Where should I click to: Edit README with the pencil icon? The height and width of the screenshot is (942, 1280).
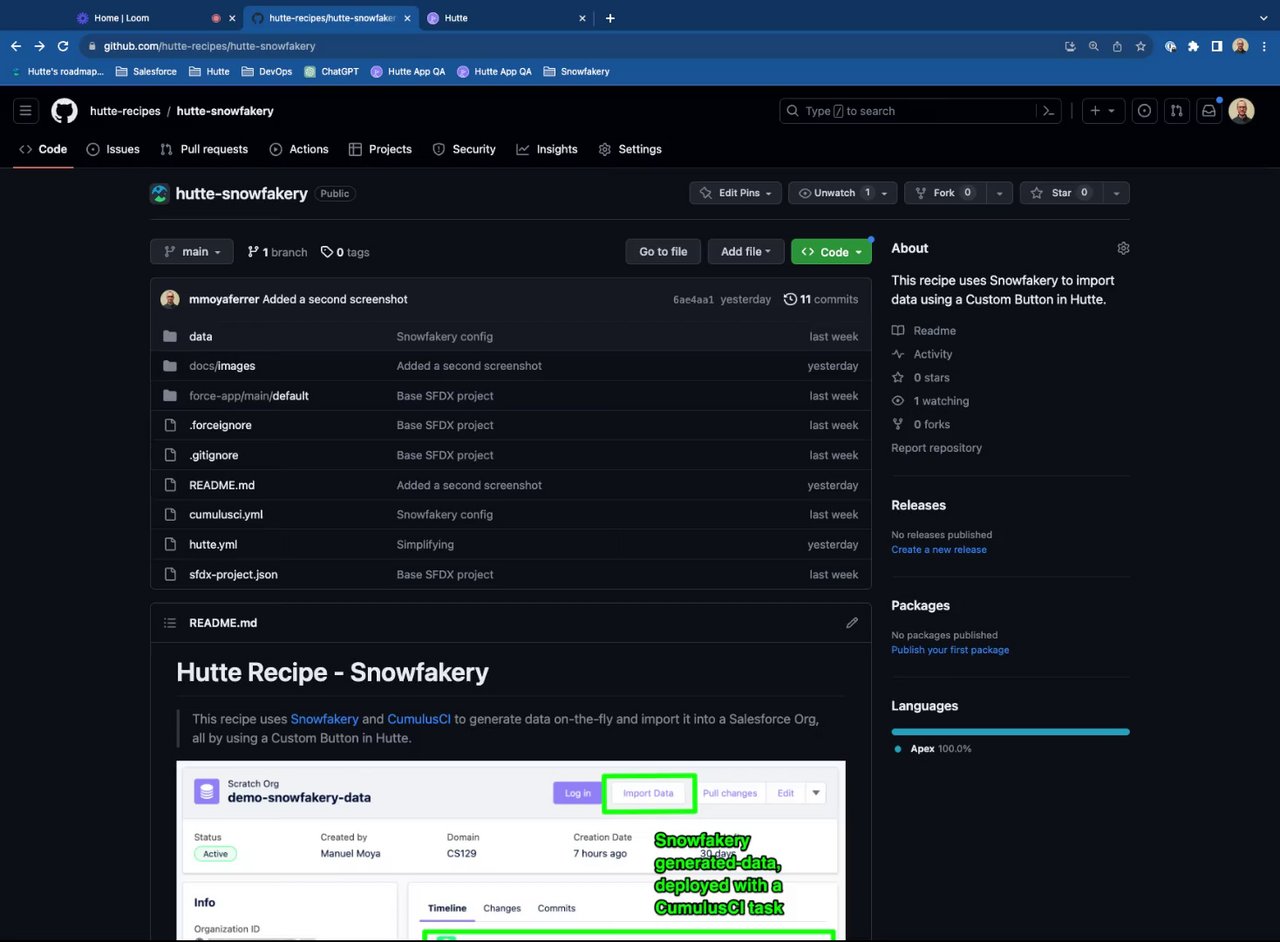pyautogui.click(x=852, y=623)
